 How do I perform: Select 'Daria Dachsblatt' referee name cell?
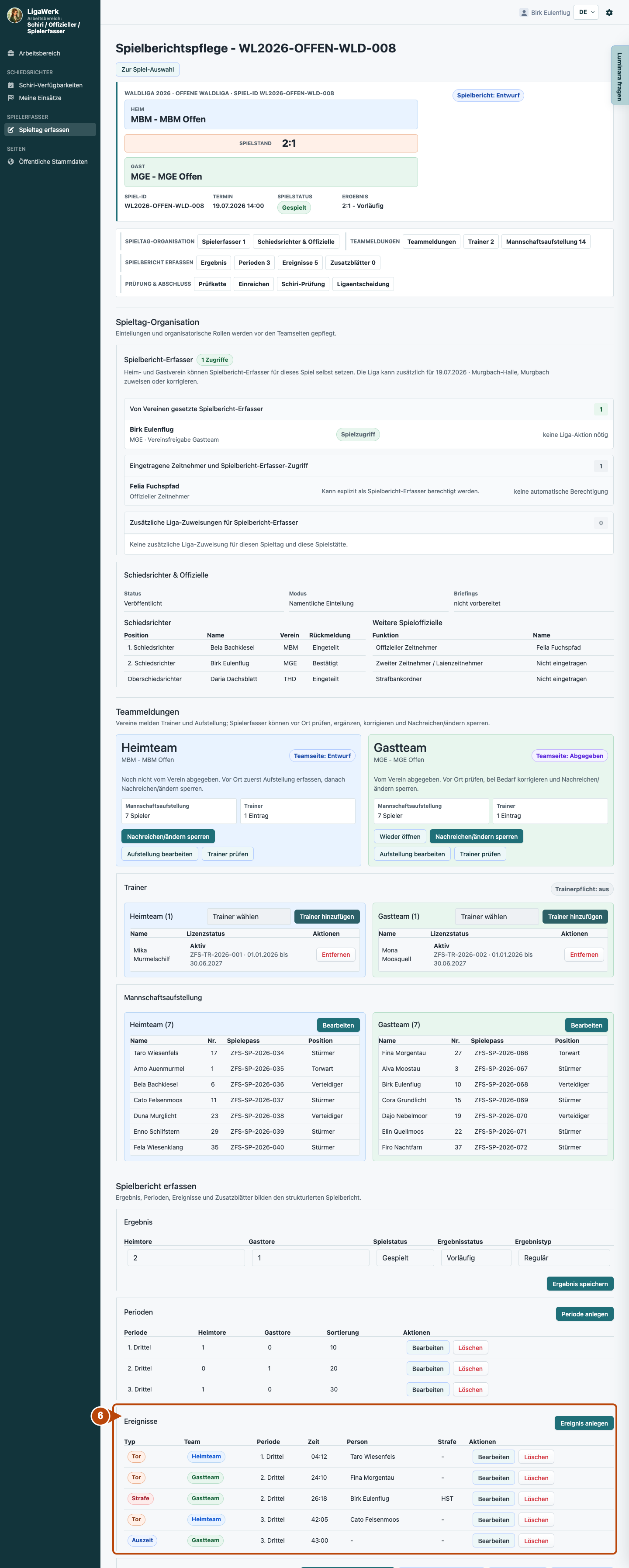pos(234,678)
